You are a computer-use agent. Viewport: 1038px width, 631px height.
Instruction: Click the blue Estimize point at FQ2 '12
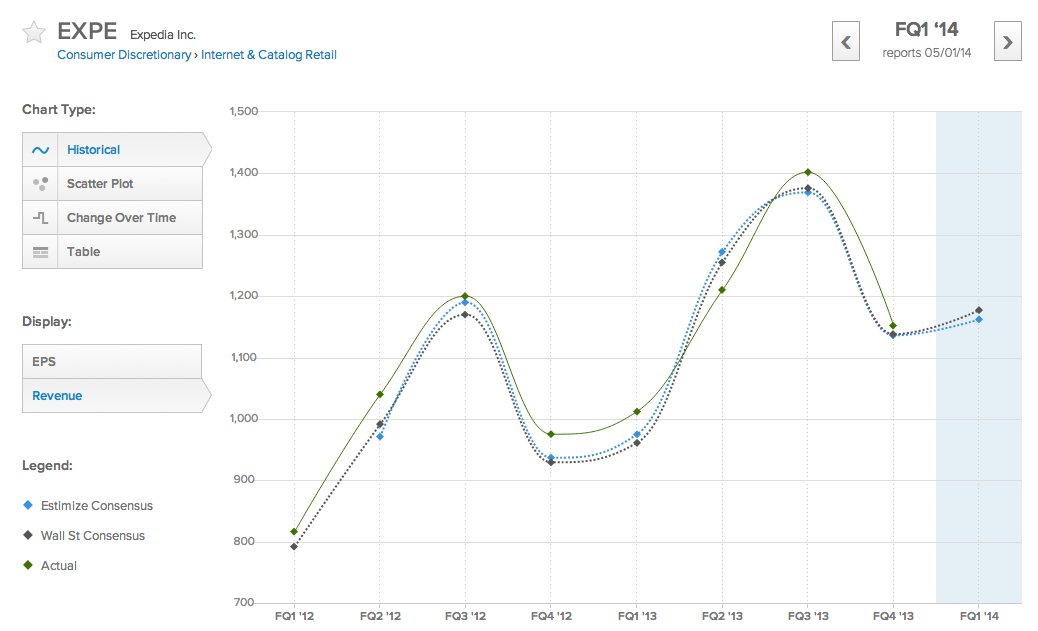click(380, 436)
